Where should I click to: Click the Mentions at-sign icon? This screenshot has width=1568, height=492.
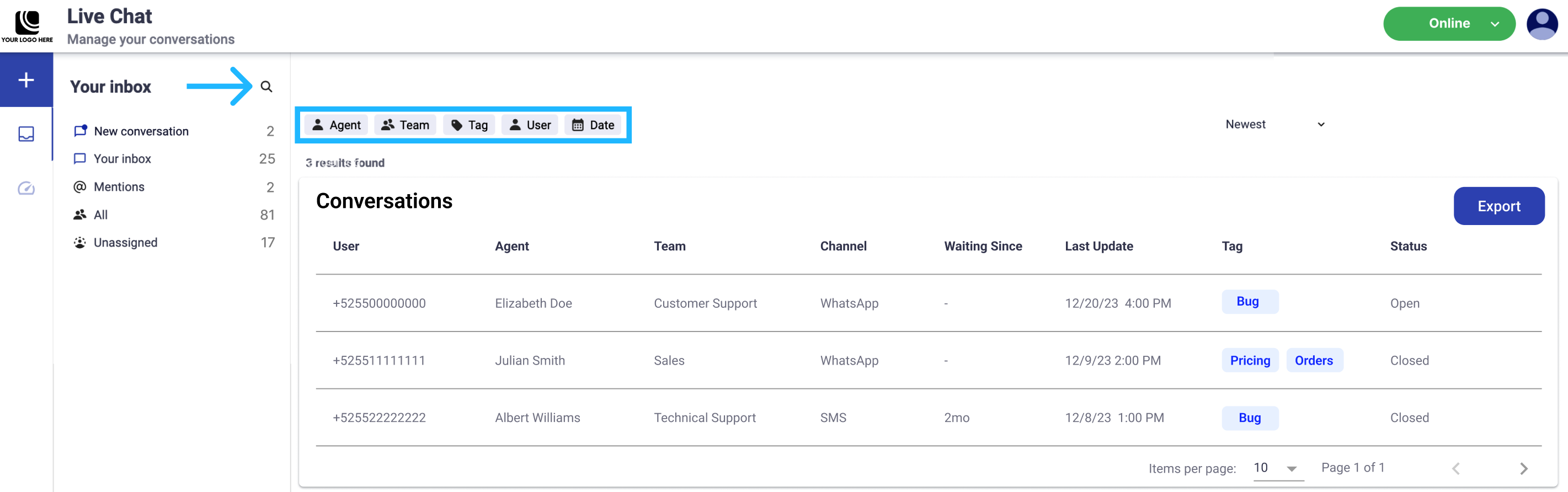(80, 186)
